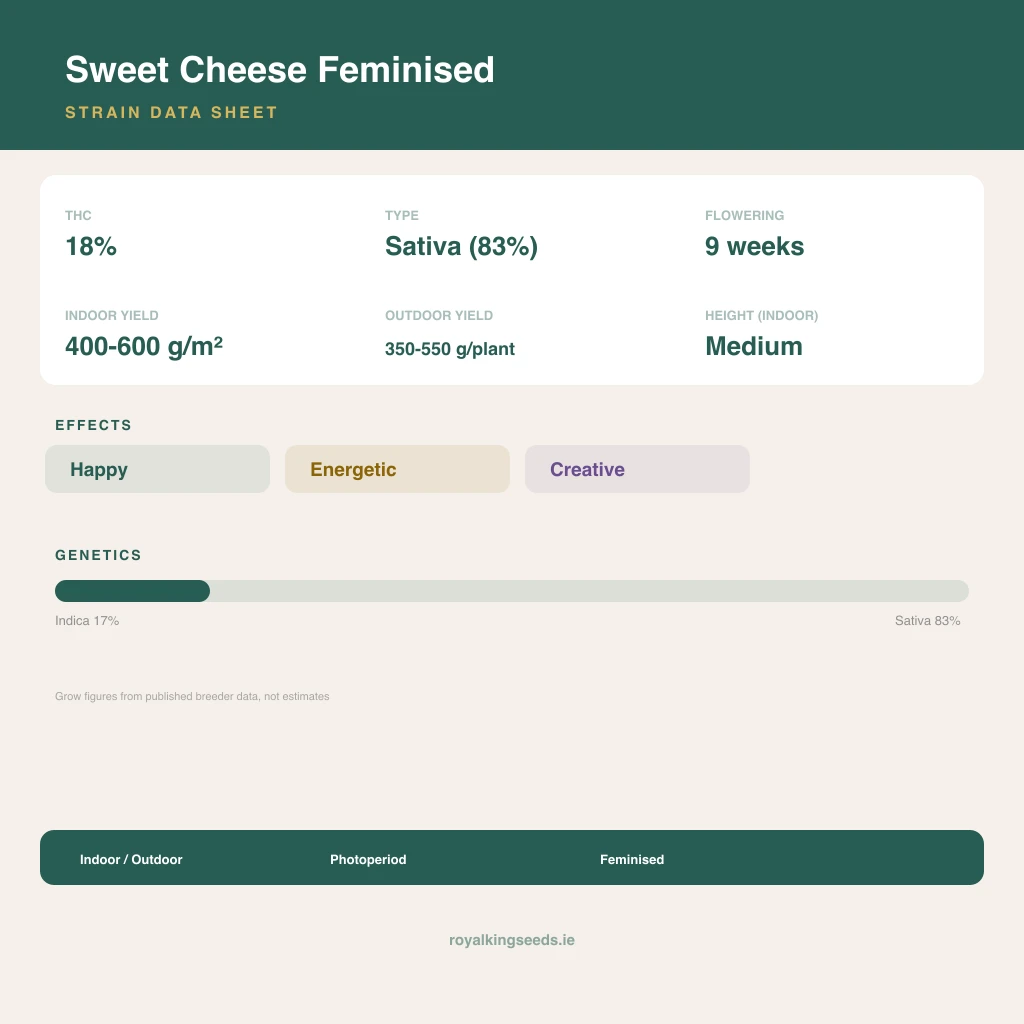Click the breeder data footnote text
The width and height of the screenshot is (1024, 1024).
pyautogui.click(x=192, y=696)
